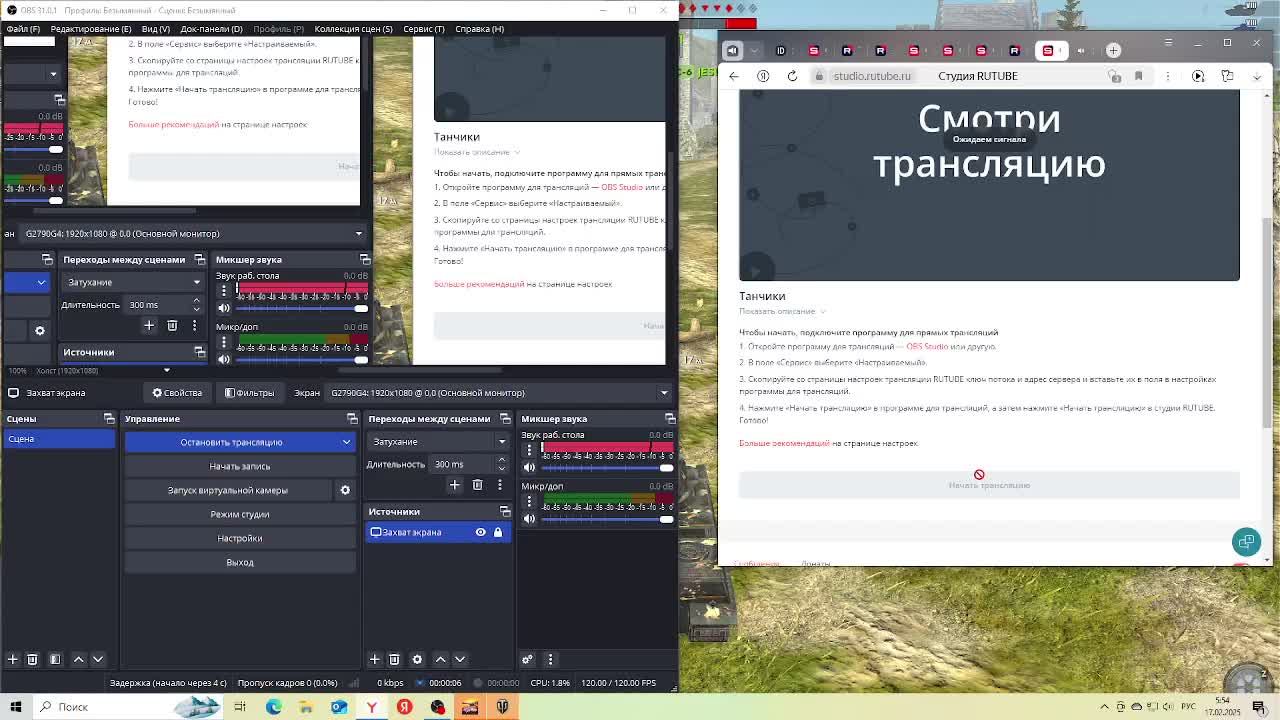
Task: Mute the Звук раб. стола audio channel
Action: point(530,467)
